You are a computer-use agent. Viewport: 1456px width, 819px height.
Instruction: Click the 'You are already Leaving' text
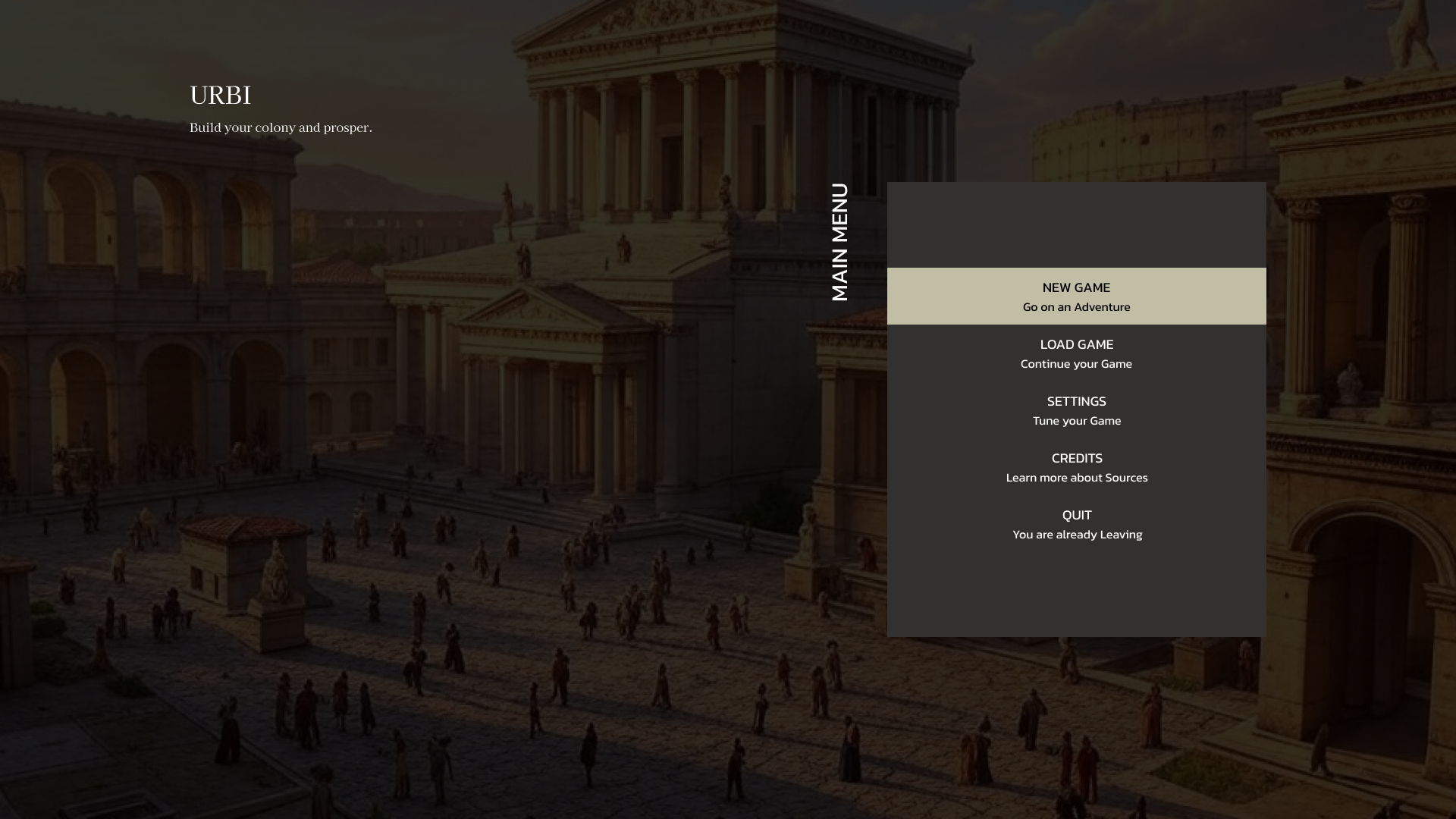(1076, 535)
